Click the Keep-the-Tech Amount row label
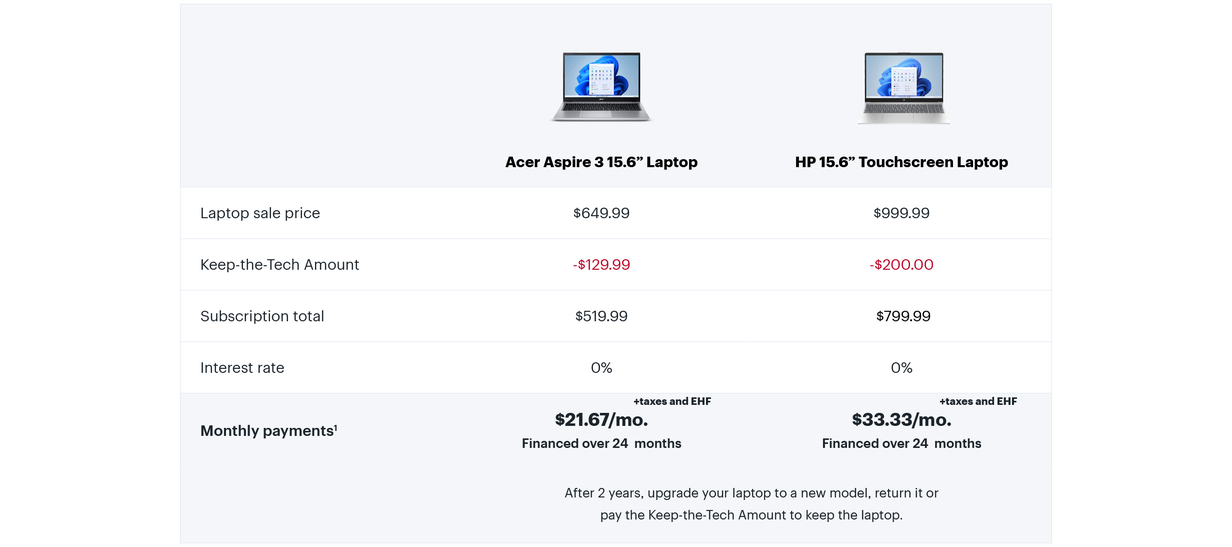The width and height of the screenshot is (1232, 547). 279,265
